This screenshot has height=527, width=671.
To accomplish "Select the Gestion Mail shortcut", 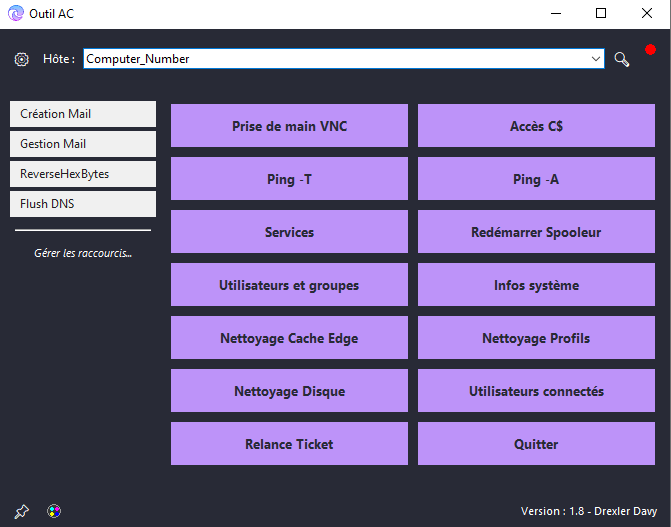I will [x=83, y=144].
